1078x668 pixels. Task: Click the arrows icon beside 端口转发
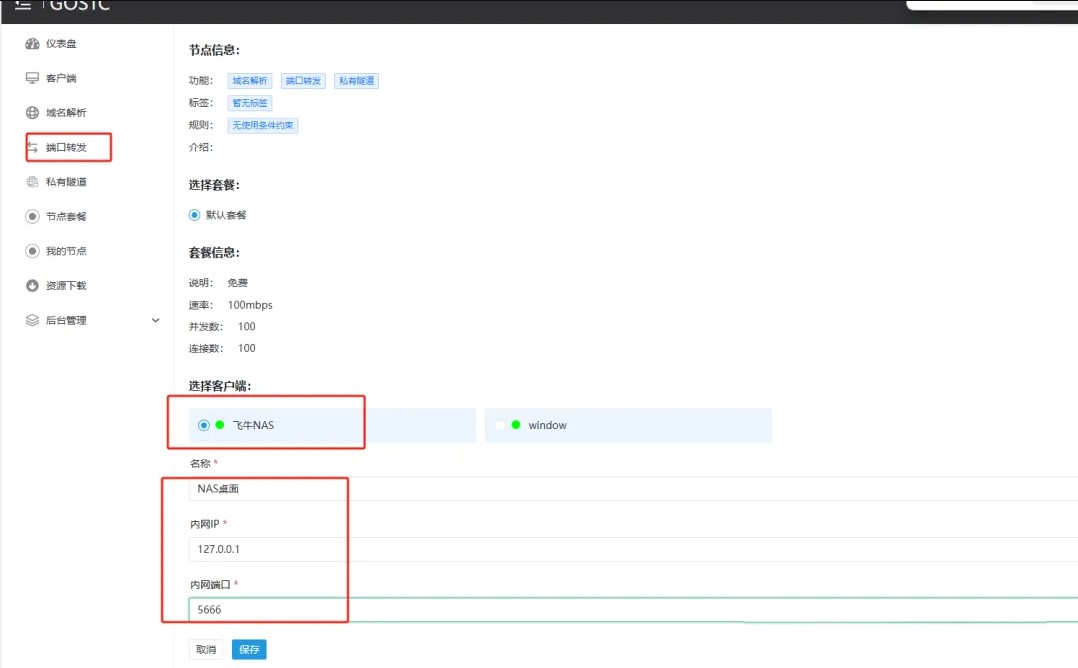(32, 148)
